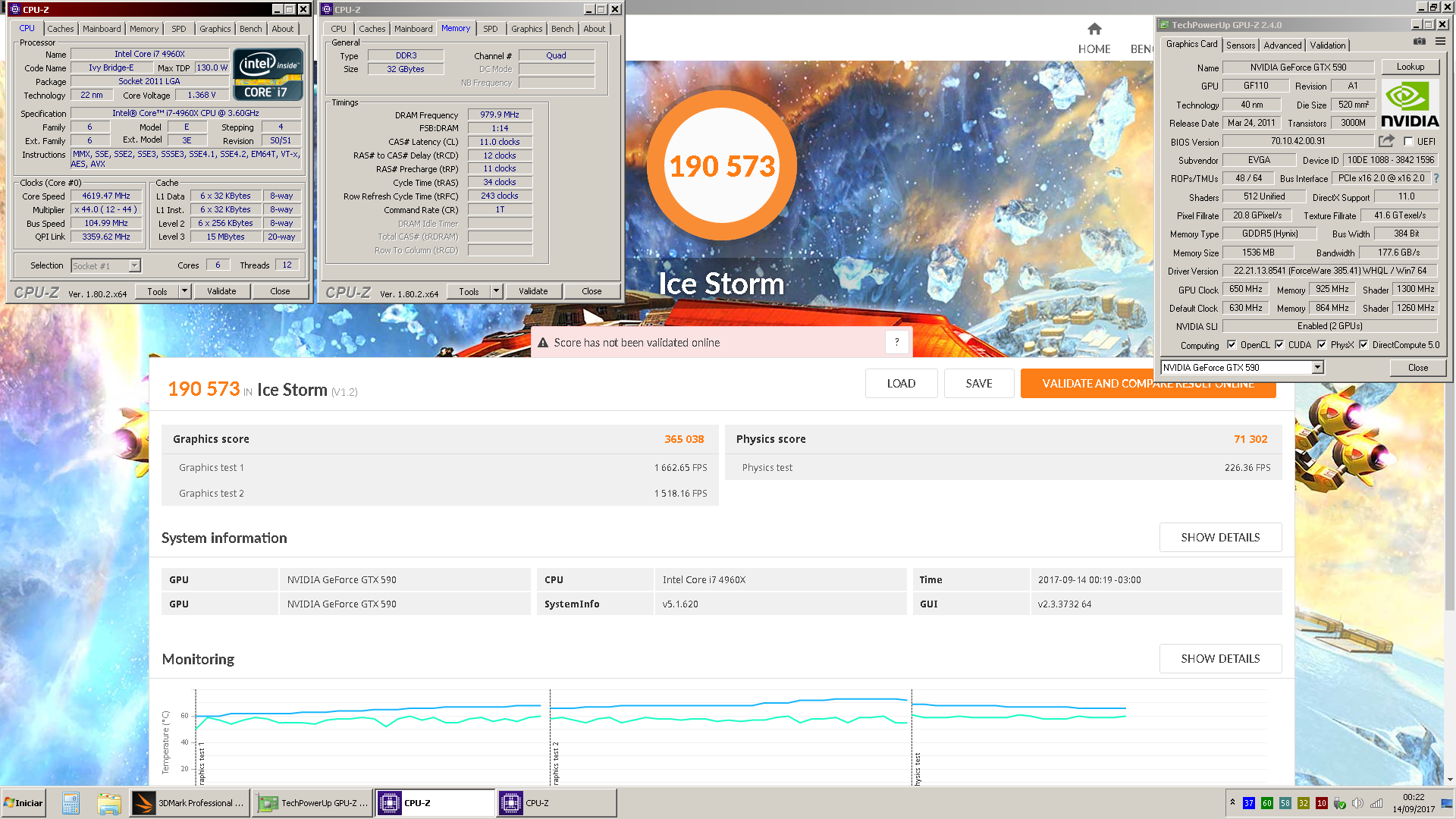Expand the Tools dropdown arrow in Memory CPU-Z window
Image resolution: width=1456 pixels, height=819 pixels.
click(496, 291)
